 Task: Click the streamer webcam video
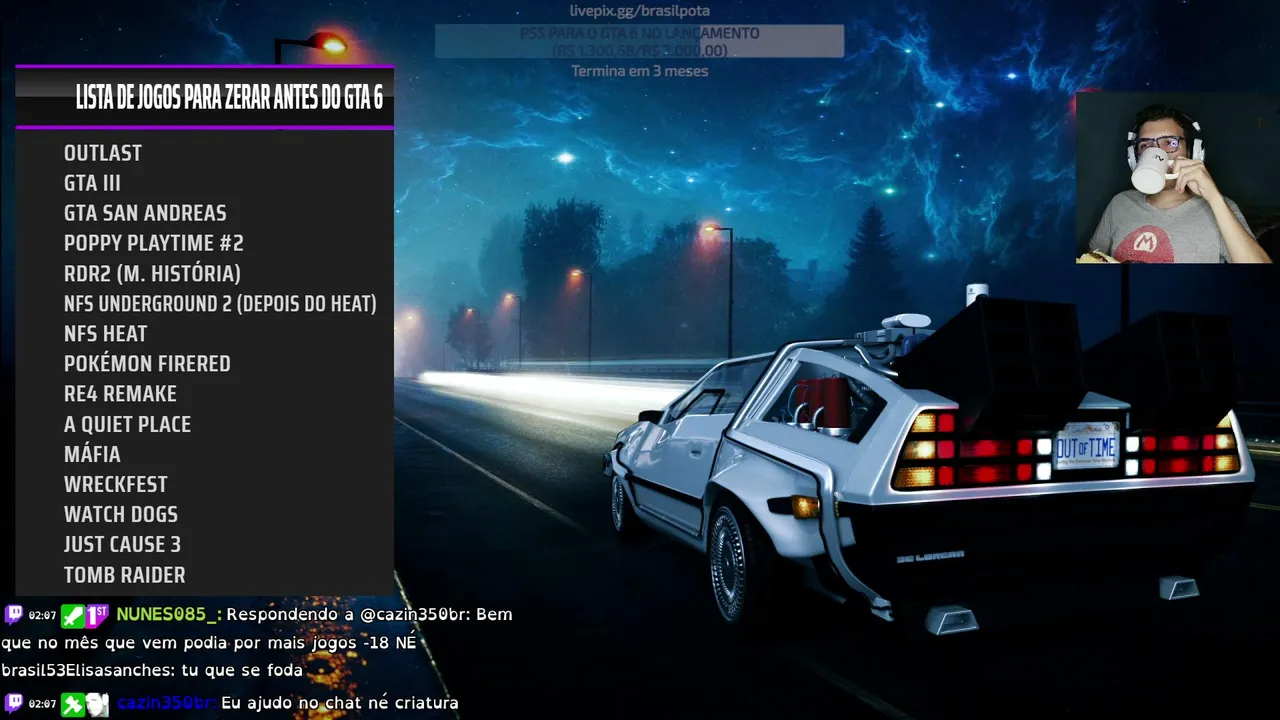pos(1177,178)
